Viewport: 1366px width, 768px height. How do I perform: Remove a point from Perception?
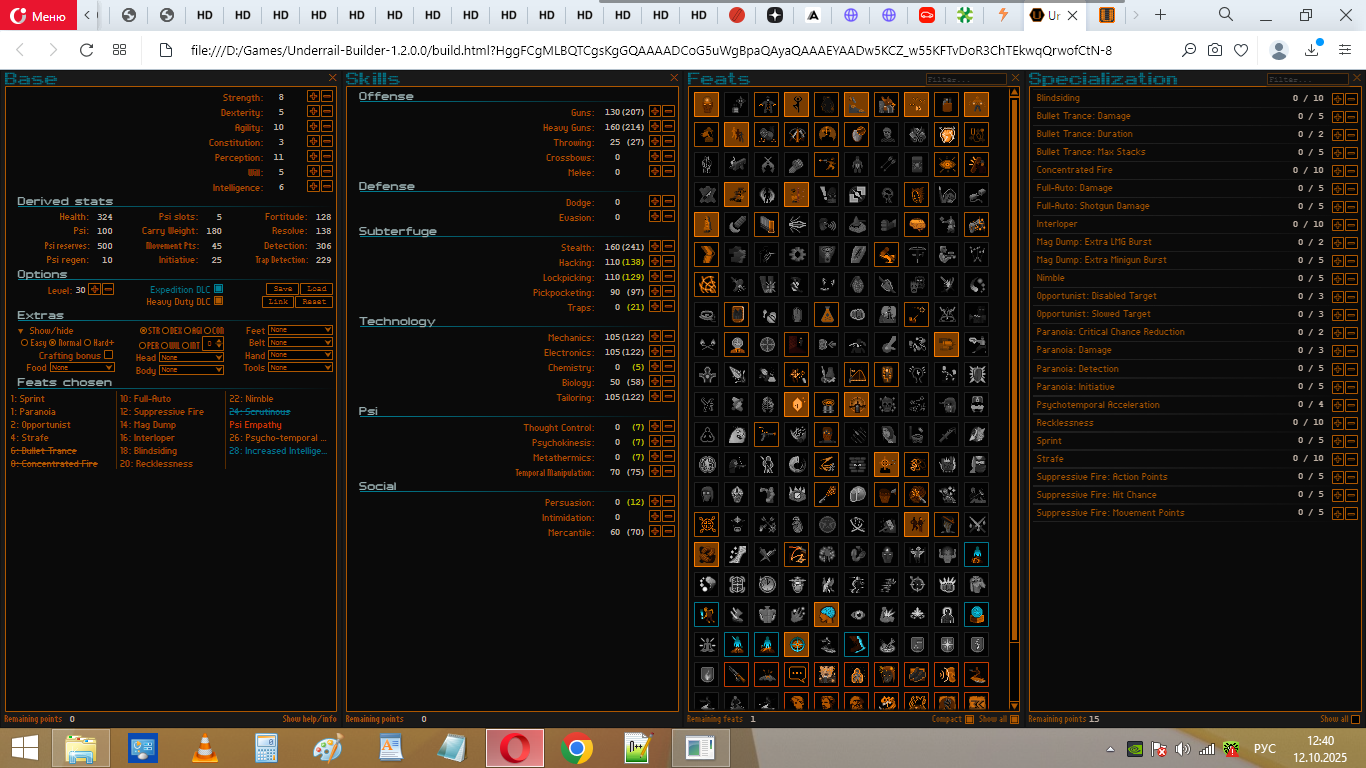(x=327, y=157)
